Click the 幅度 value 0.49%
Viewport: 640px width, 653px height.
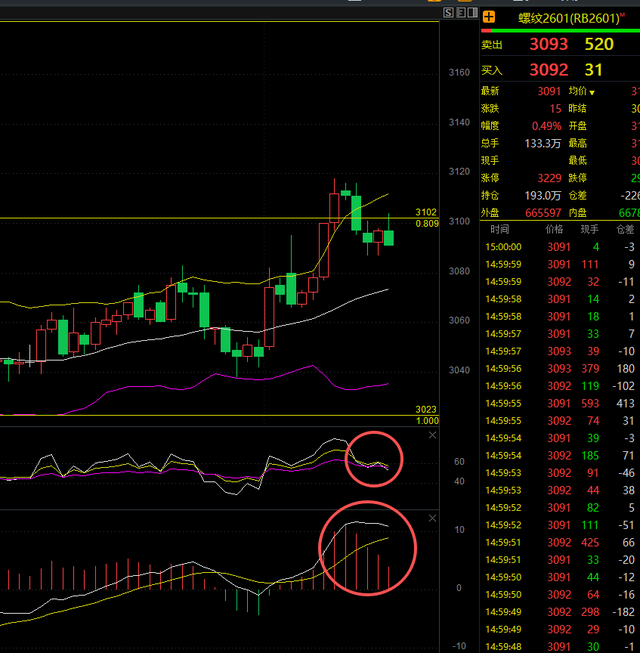546,126
